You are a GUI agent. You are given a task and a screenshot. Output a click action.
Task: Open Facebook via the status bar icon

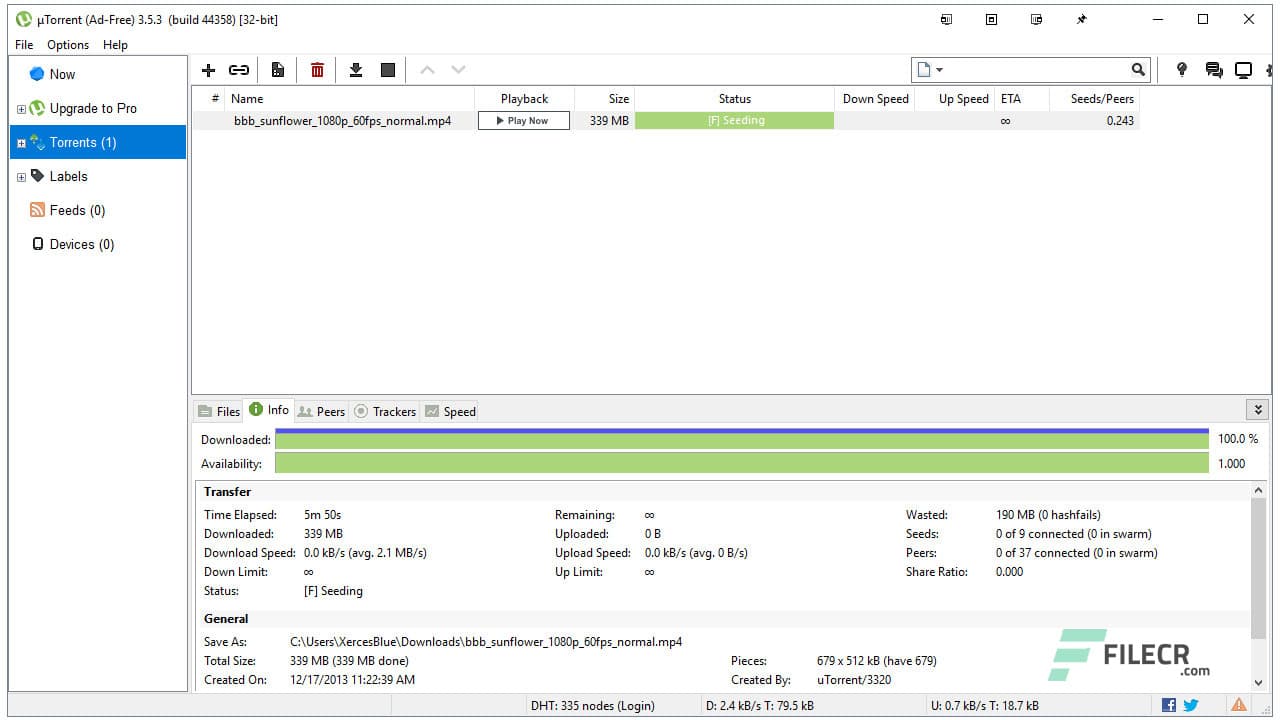click(x=1168, y=705)
